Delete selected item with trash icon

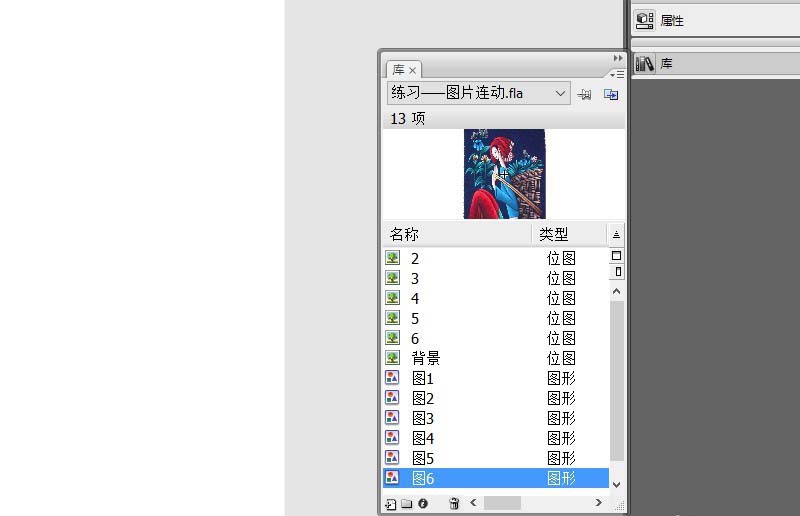(454, 504)
